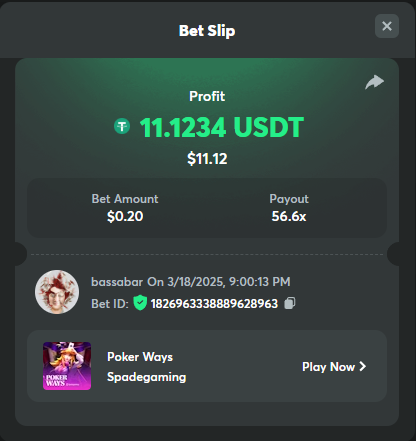Screen dimensions: 416x441
Task: Click the Spadegaming provider name
Action: [147, 377]
